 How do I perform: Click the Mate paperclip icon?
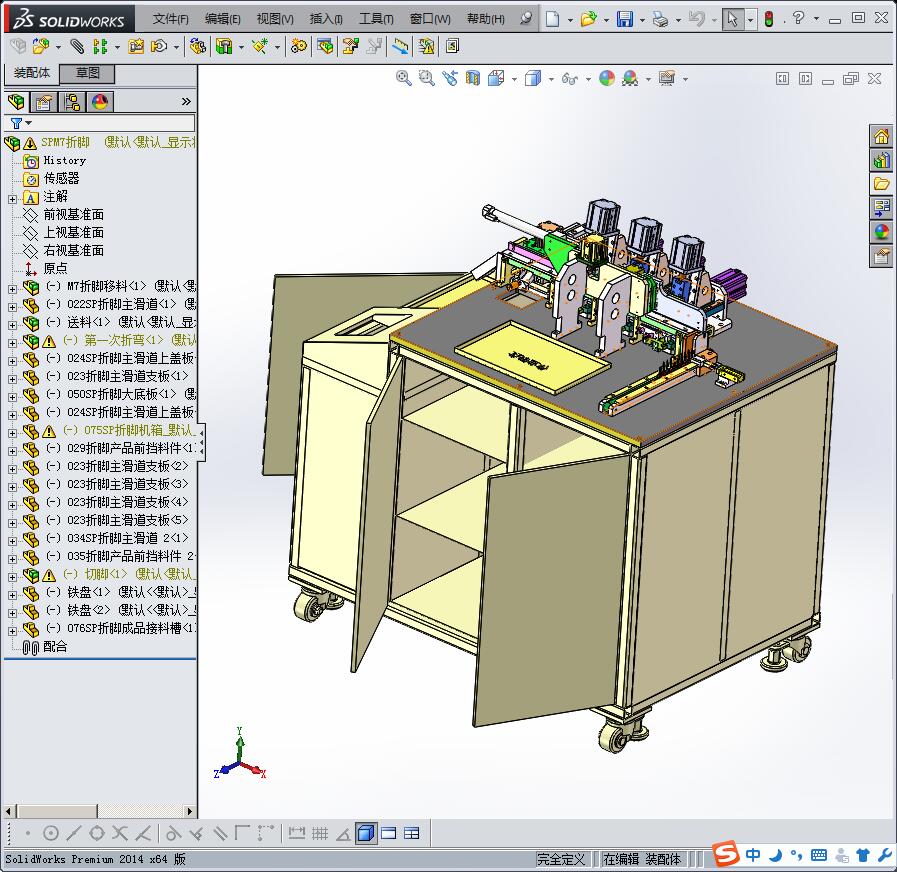[77, 46]
